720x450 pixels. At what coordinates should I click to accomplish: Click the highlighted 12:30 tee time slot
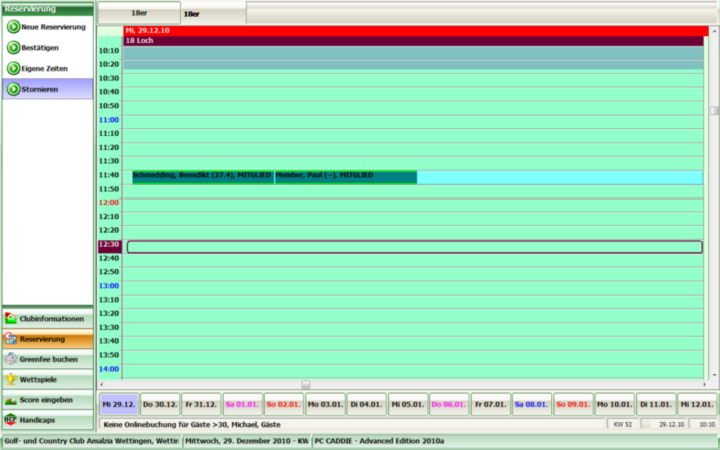click(414, 246)
